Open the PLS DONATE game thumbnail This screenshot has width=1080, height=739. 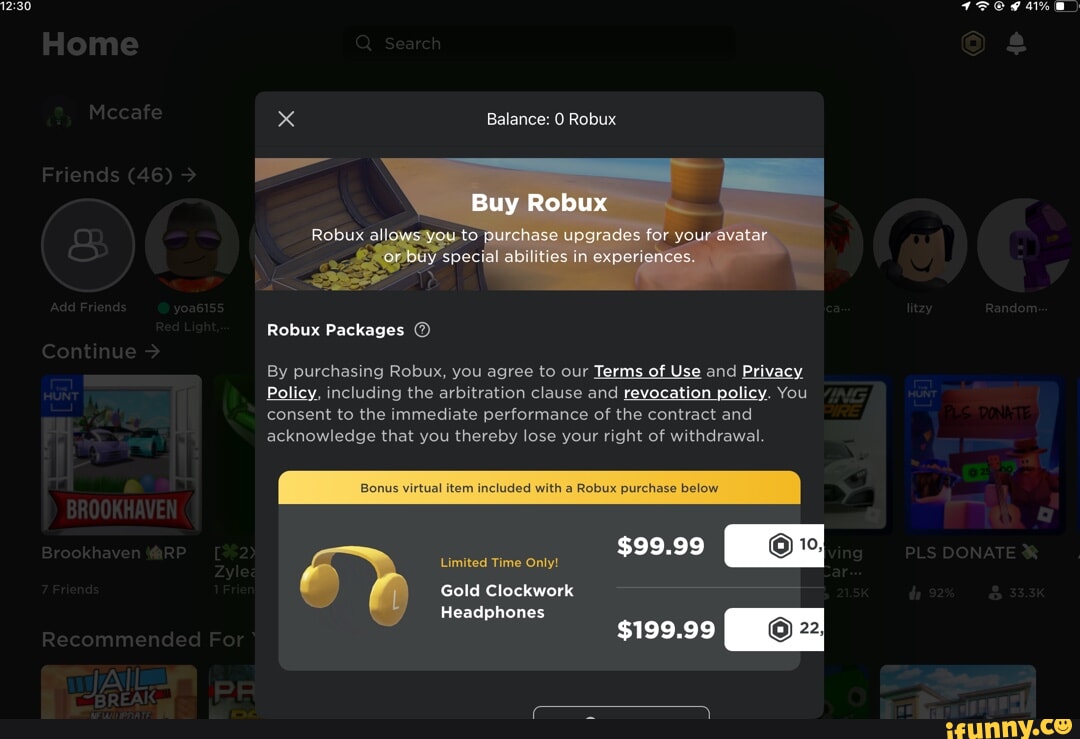tap(984, 455)
